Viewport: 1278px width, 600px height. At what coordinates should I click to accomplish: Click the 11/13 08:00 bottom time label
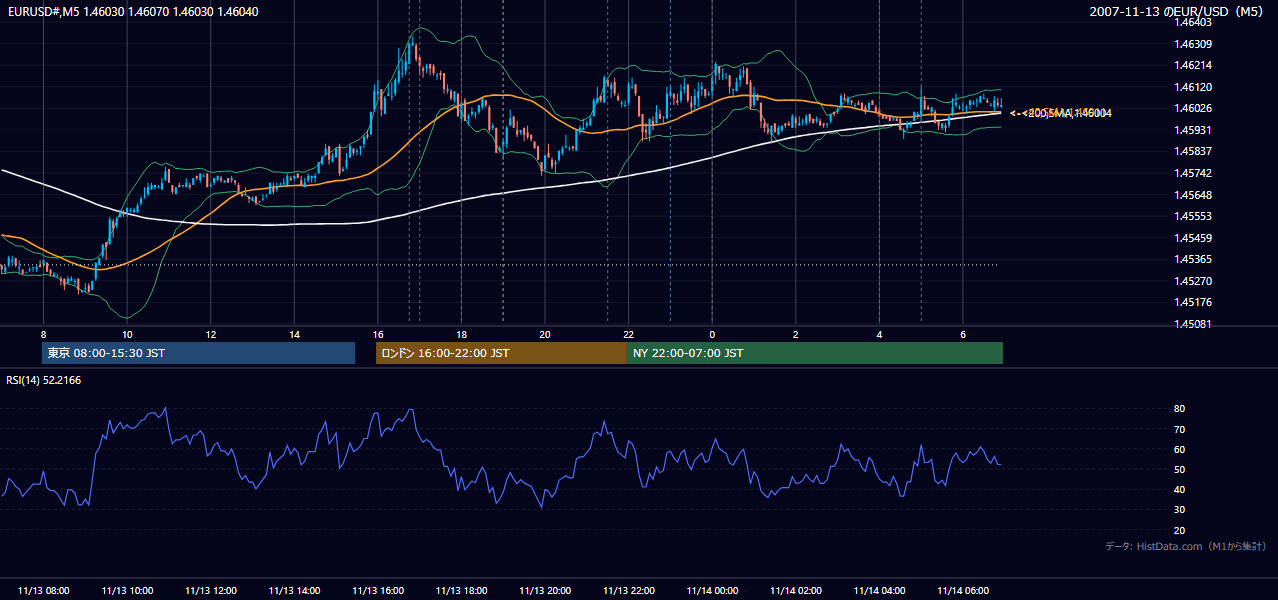coord(44,591)
